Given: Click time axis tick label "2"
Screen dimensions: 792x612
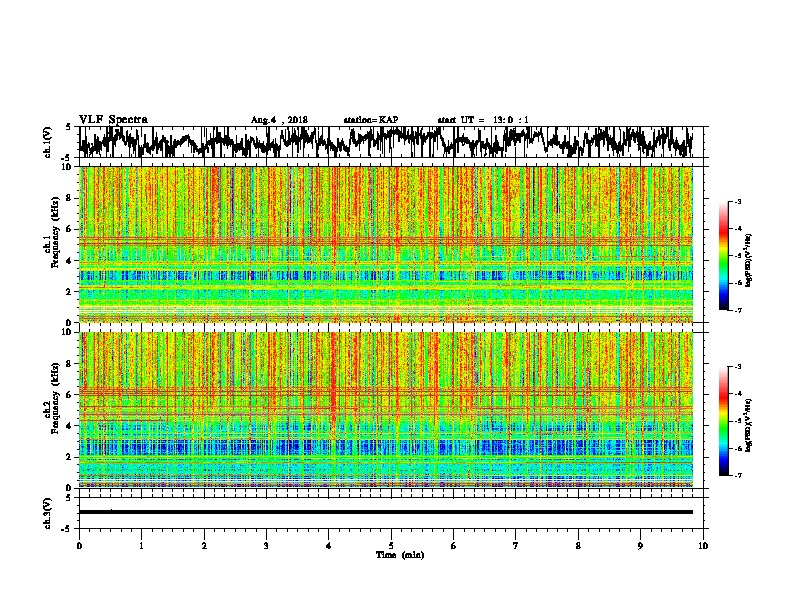Looking at the screenshot, I should pyautogui.click(x=204, y=546).
